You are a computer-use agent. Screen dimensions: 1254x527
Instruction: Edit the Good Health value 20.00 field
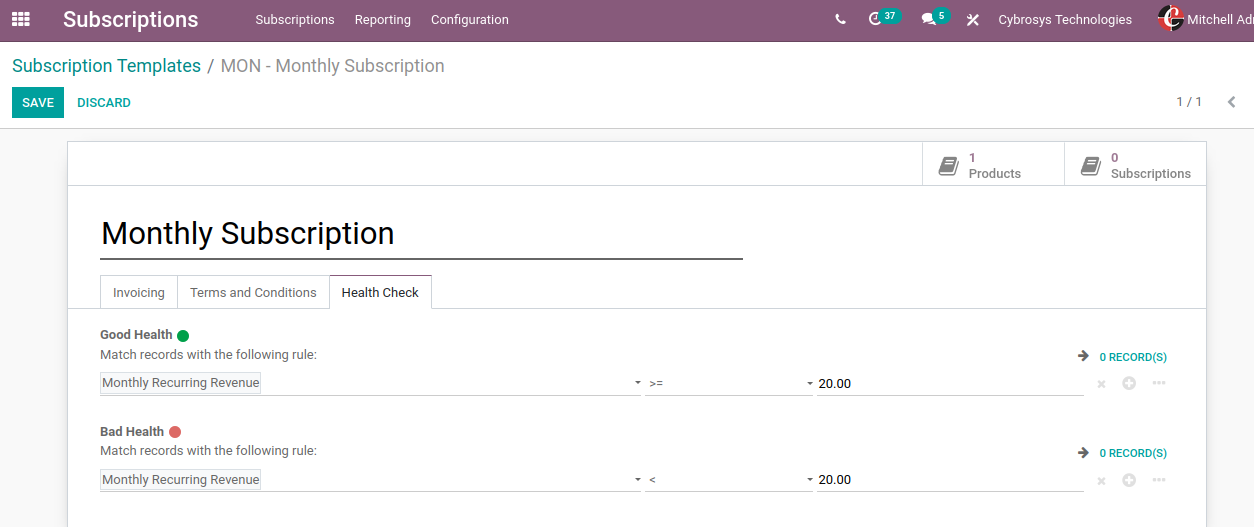(x=950, y=383)
